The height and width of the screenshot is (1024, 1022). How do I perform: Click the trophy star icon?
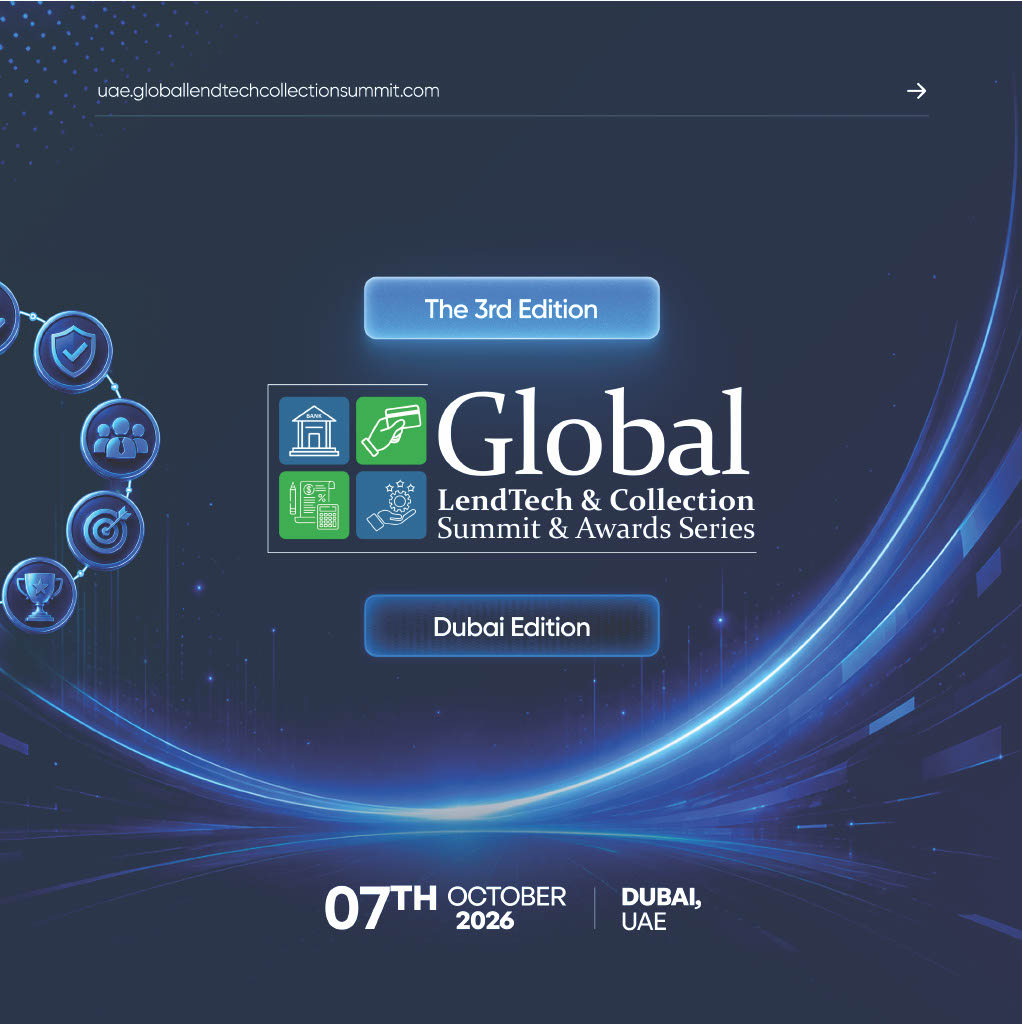pos(40,595)
